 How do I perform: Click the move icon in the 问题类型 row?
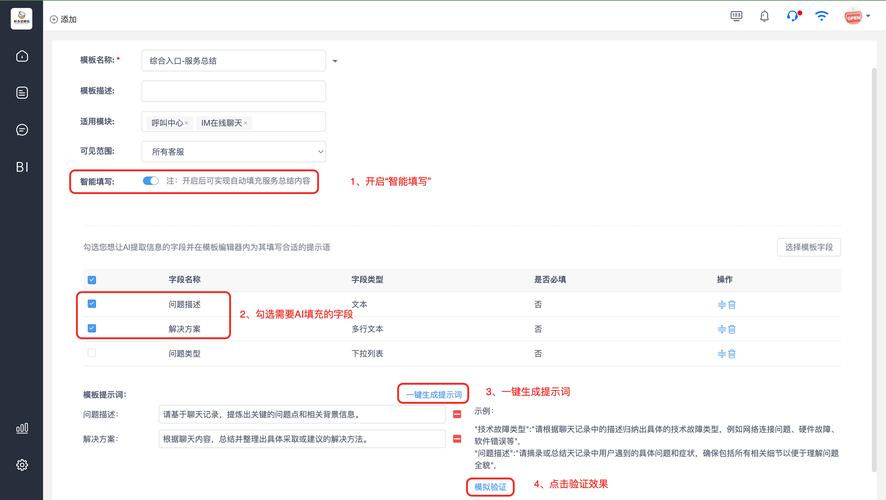click(x=722, y=354)
